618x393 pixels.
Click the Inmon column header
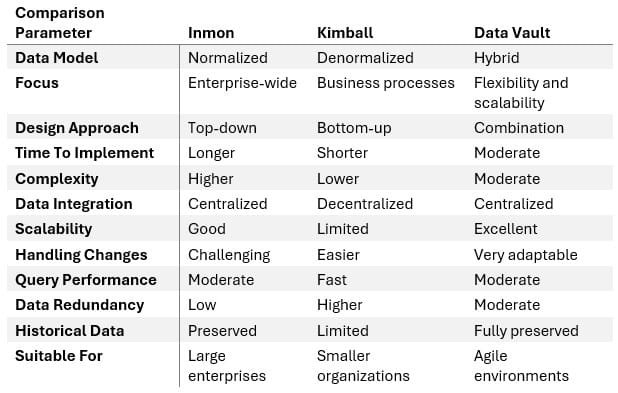(211, 33)
